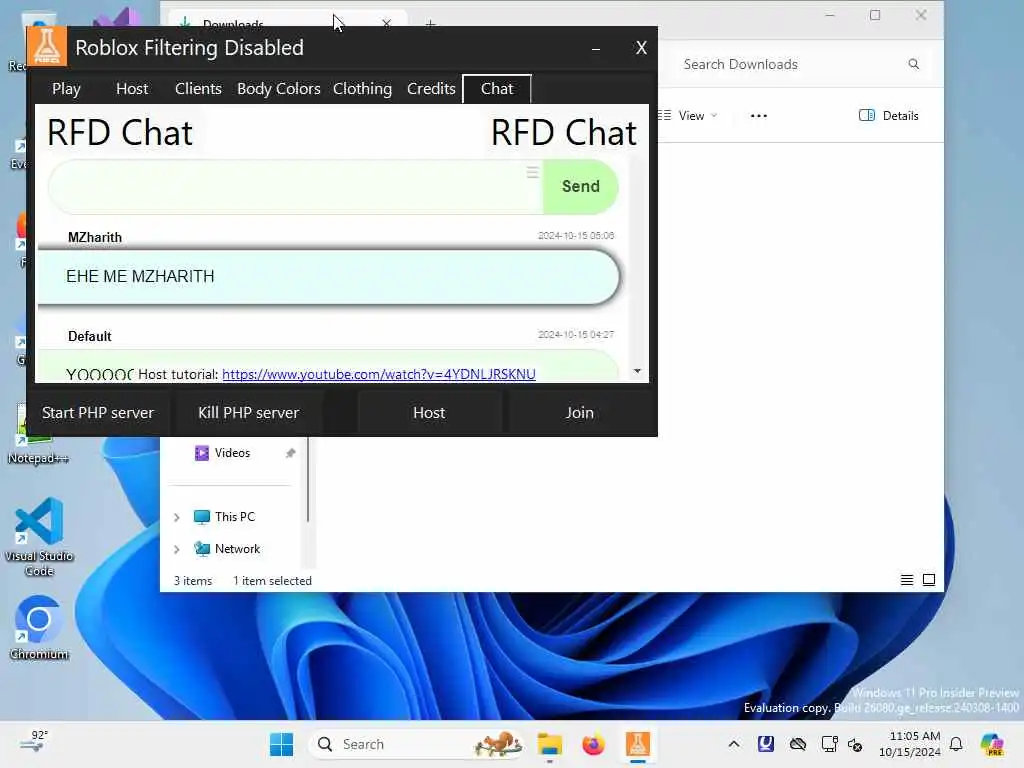Image resolution: width=1024 pixels, height=768 pixels.
Task: Click the username 'MZharith' in chat
Action: pyautogui.click(x=95, y=238)
